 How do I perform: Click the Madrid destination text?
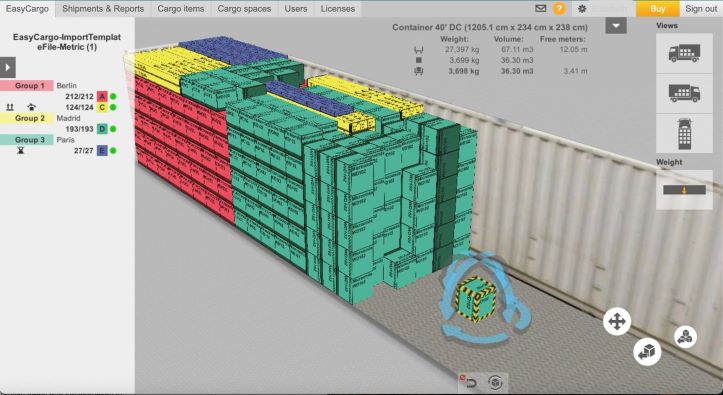(68, 118)
